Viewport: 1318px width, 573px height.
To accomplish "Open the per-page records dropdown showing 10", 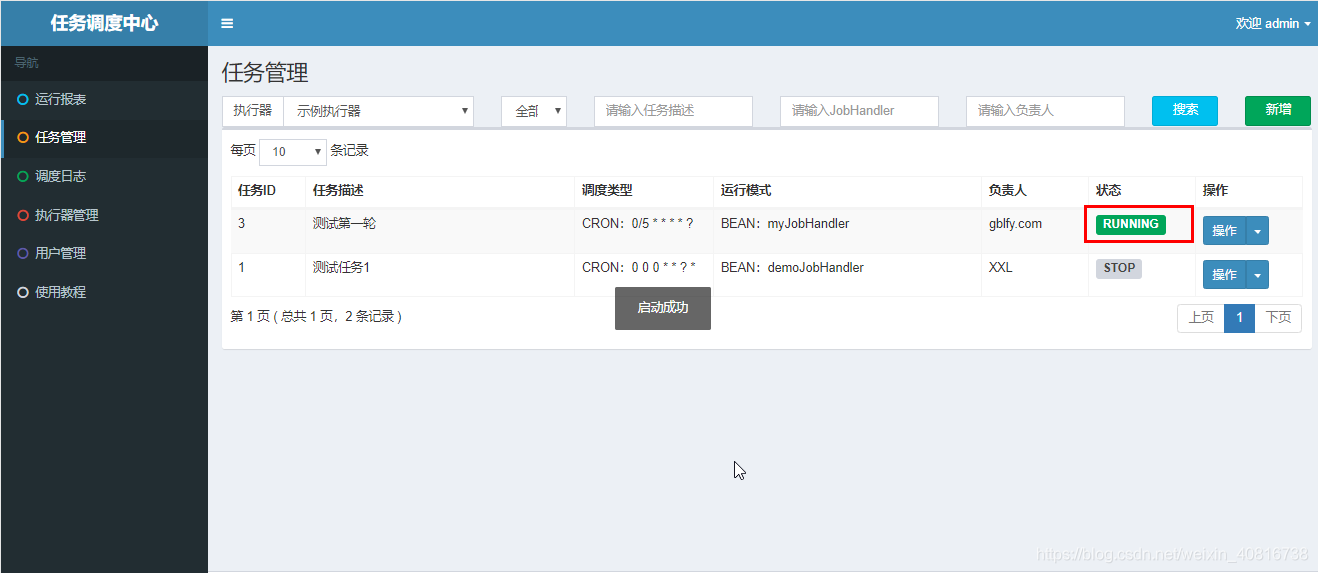I will coord(293,151).
